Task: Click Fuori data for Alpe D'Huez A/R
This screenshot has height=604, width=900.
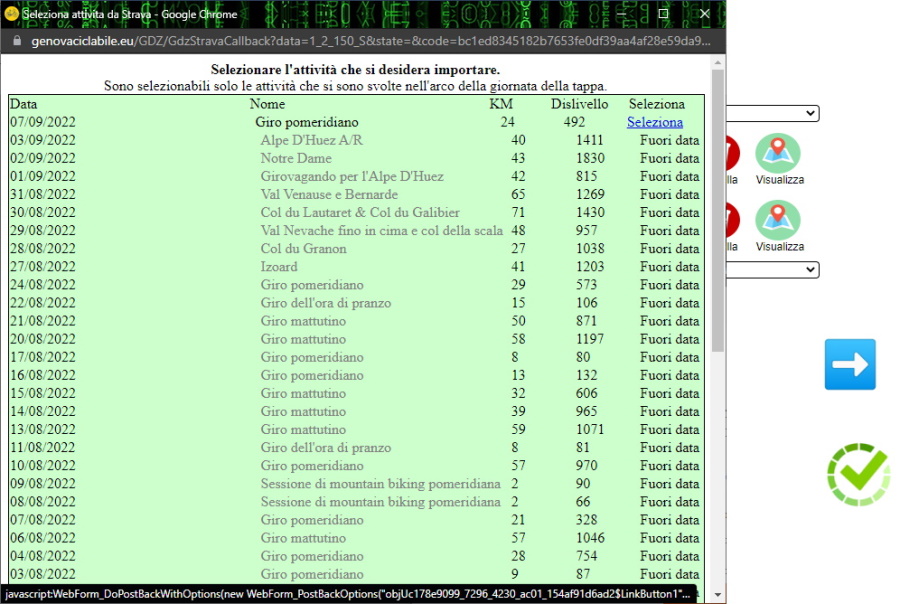Action: pos(669,140)
